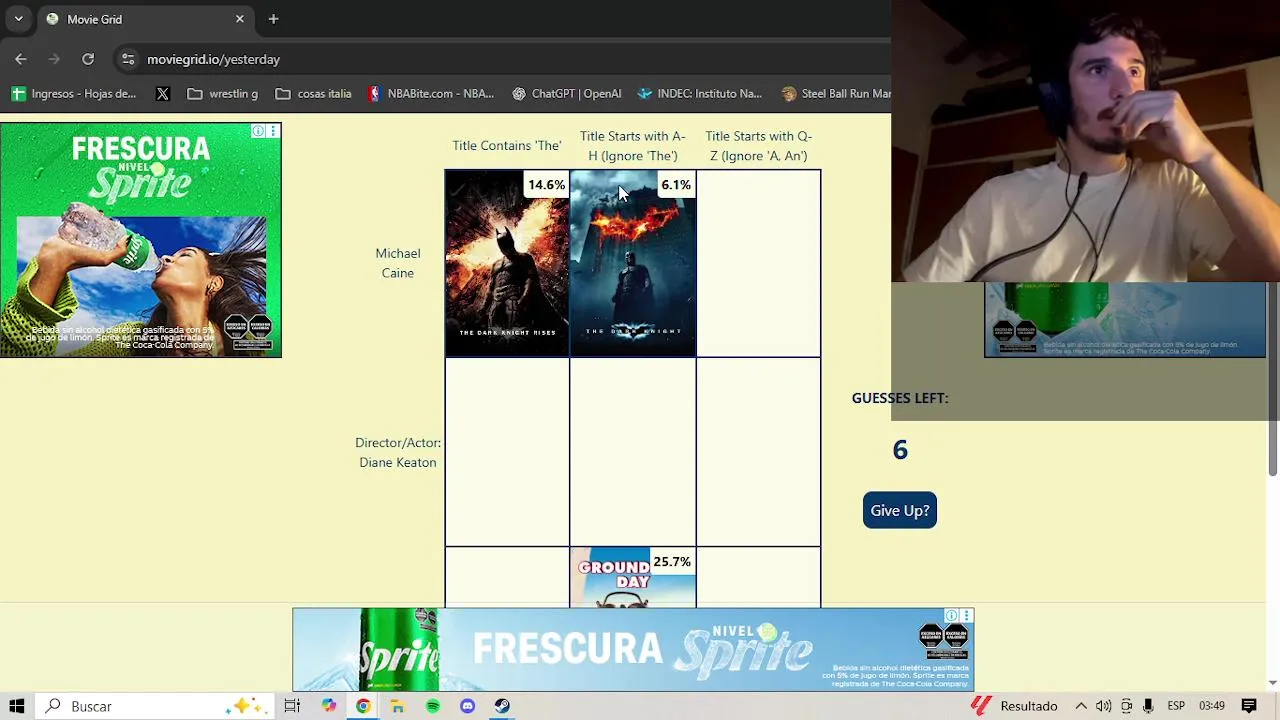Click the left Sprite Frescura ad image
Screen dimensions: 1280x720
pyautogui.click(x=141, y=240)
